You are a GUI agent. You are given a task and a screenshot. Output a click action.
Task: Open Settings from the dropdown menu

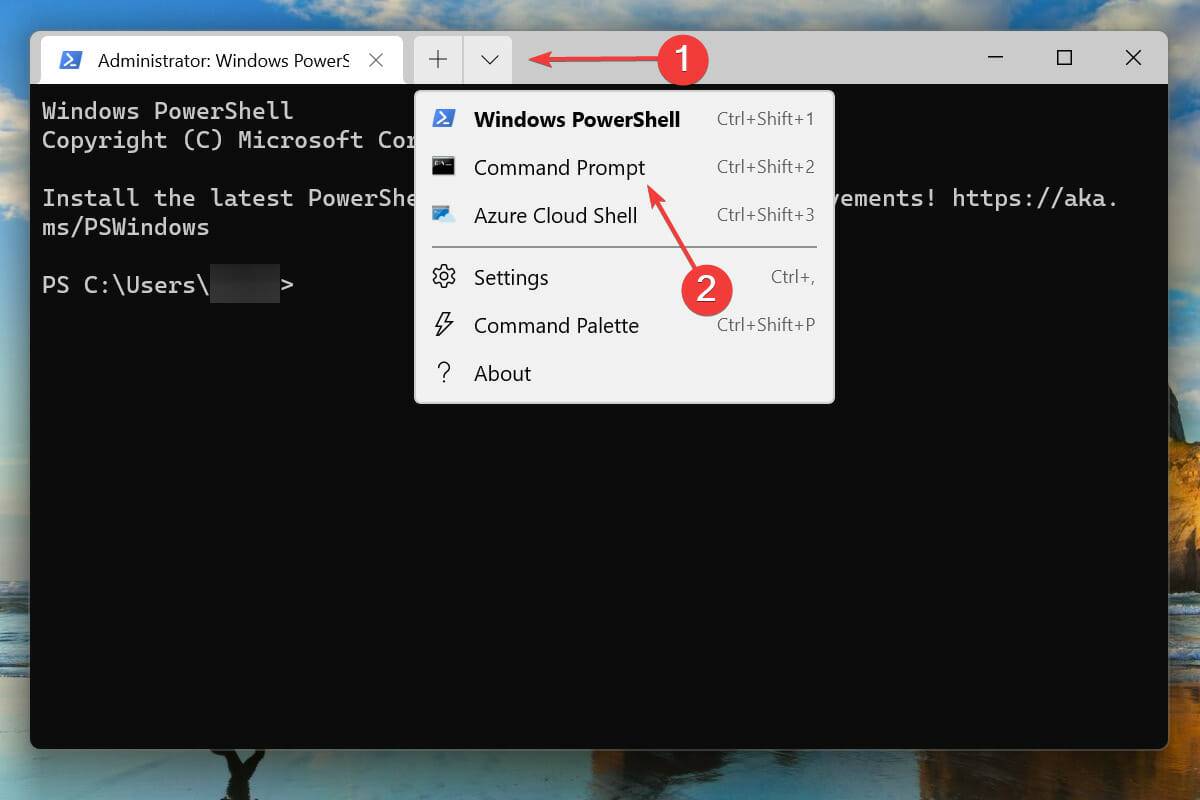[624, 277]
